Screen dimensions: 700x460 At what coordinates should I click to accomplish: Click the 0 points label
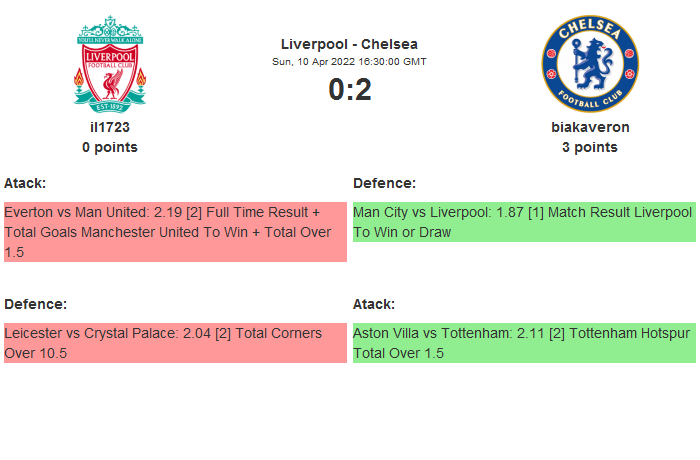(110, 147)
